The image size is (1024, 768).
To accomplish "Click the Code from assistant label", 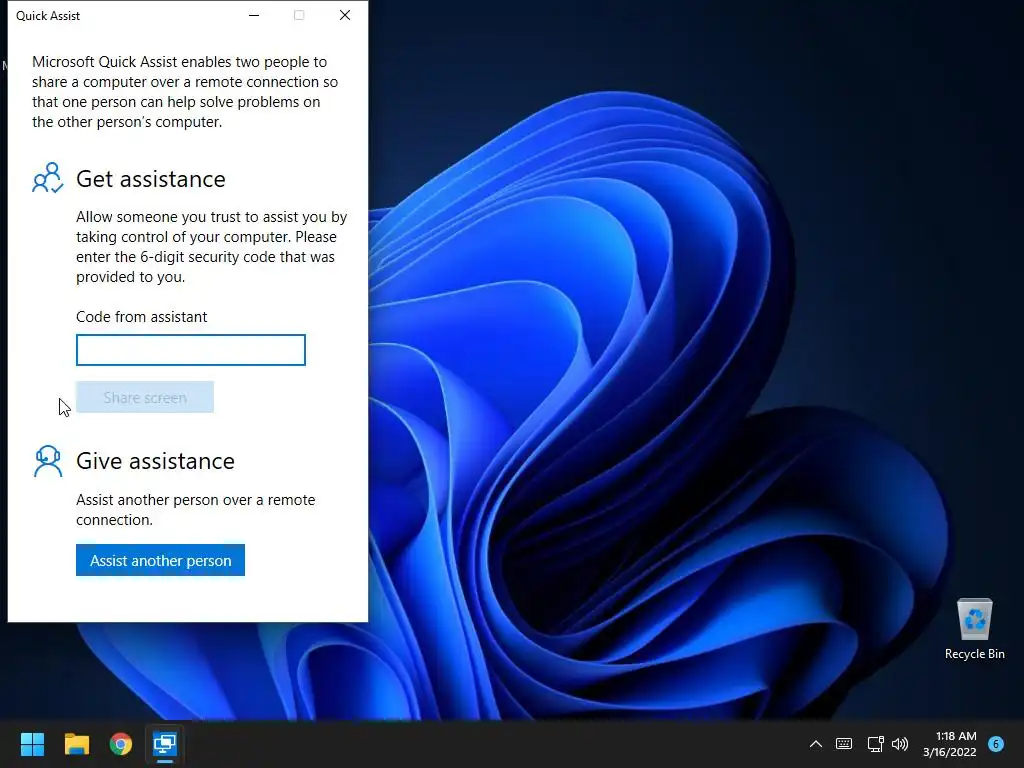I will click(142, 317).
